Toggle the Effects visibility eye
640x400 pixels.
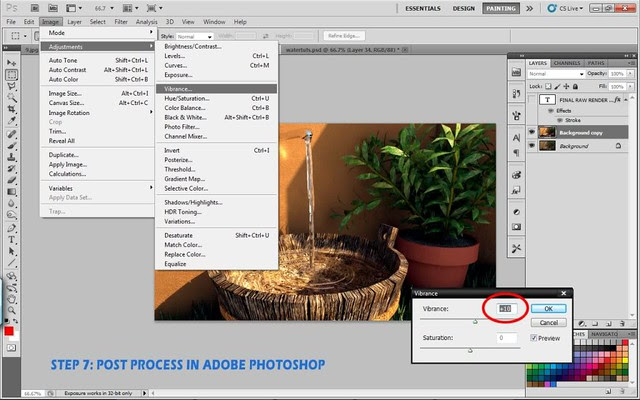tap(551, 111)
